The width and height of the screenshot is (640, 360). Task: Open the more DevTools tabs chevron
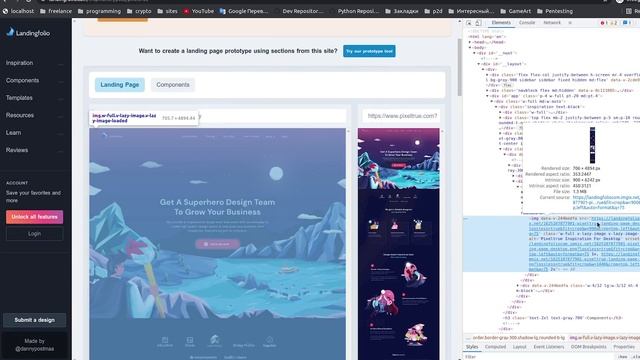(x=570, y=23)
